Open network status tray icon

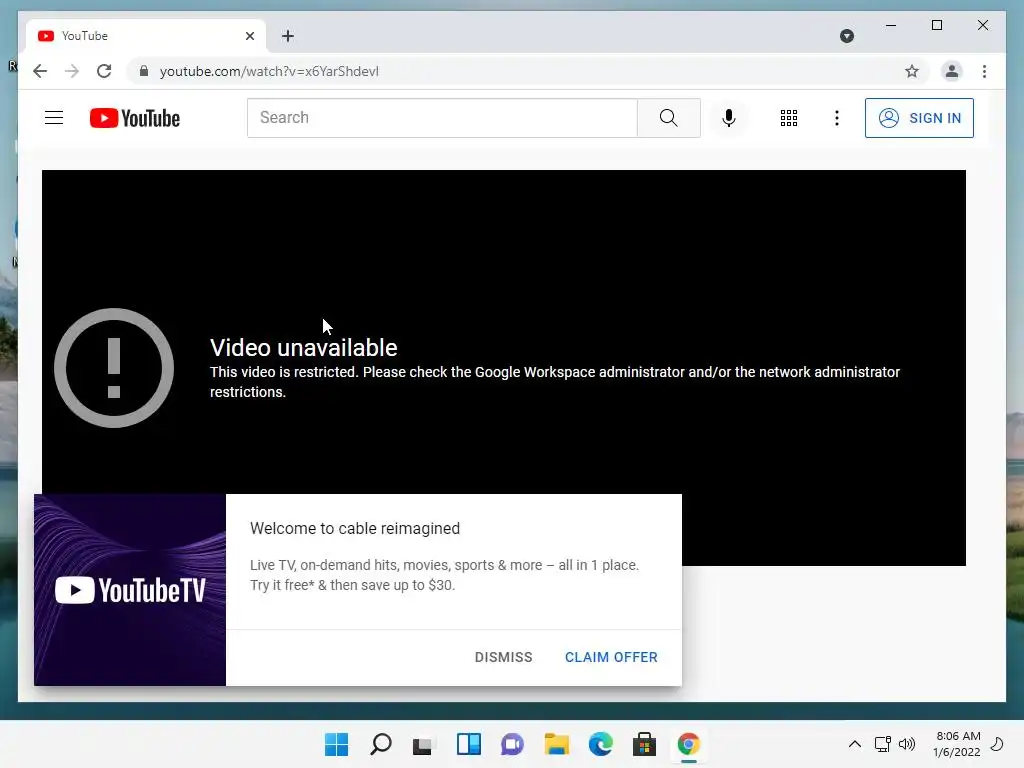click(x=882, y=744)
